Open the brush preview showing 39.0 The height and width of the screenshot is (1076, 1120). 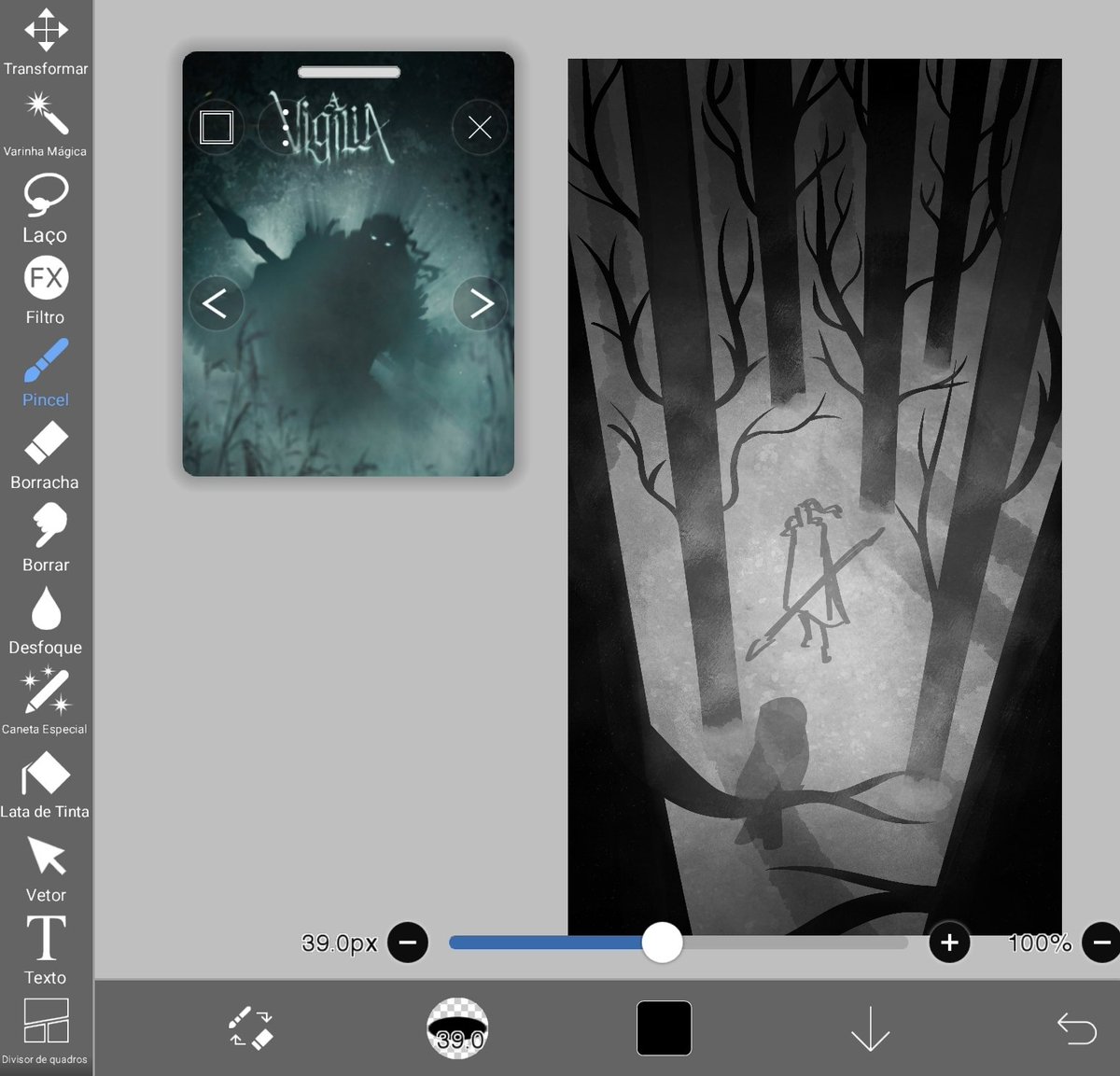[x=457, y=1027]
